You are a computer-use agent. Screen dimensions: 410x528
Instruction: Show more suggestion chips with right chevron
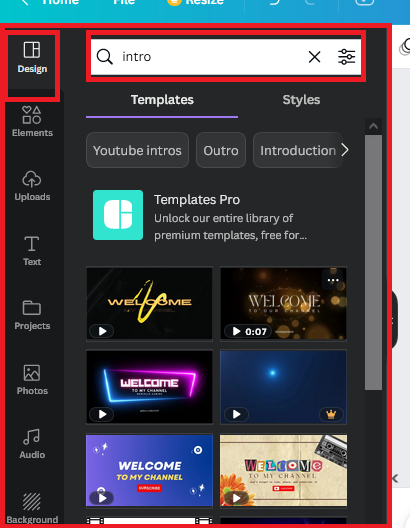[345, 150]
